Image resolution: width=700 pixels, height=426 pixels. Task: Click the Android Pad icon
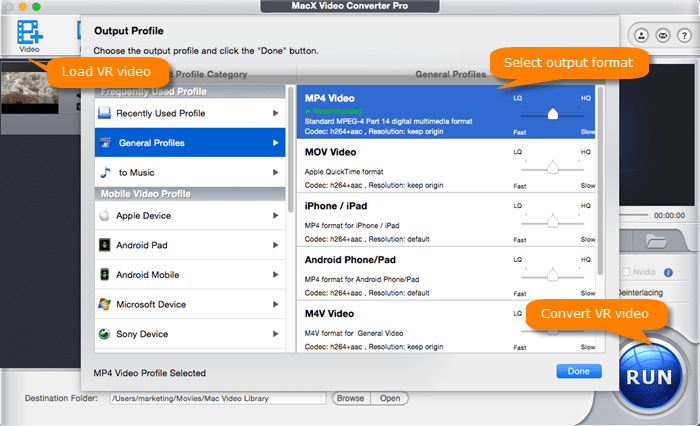click(x=104, y=245)
